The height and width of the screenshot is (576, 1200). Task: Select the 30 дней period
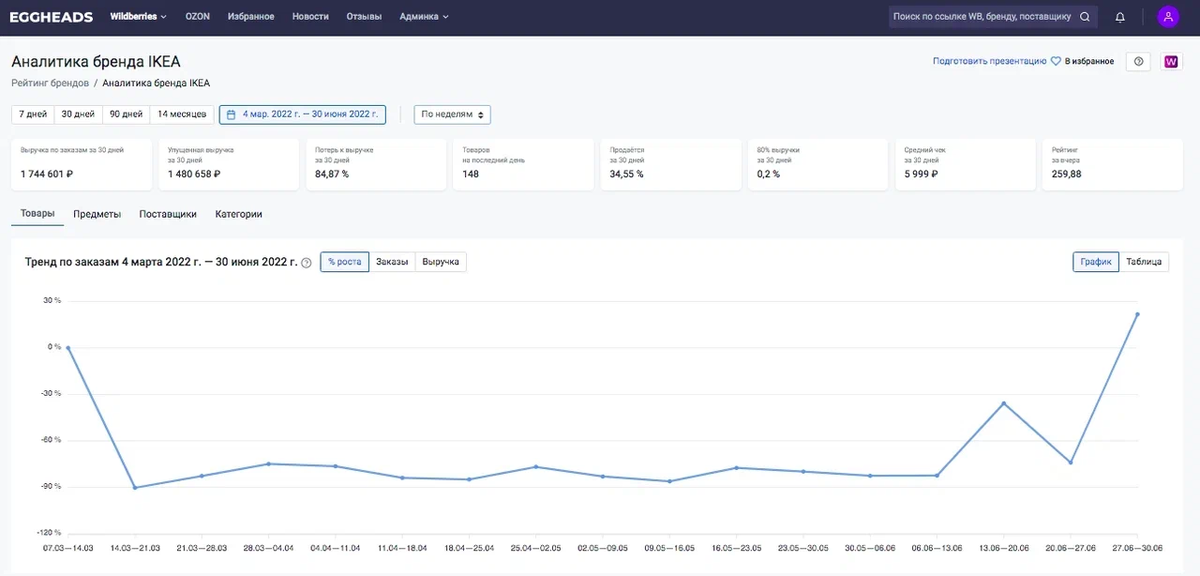point(78,114)
